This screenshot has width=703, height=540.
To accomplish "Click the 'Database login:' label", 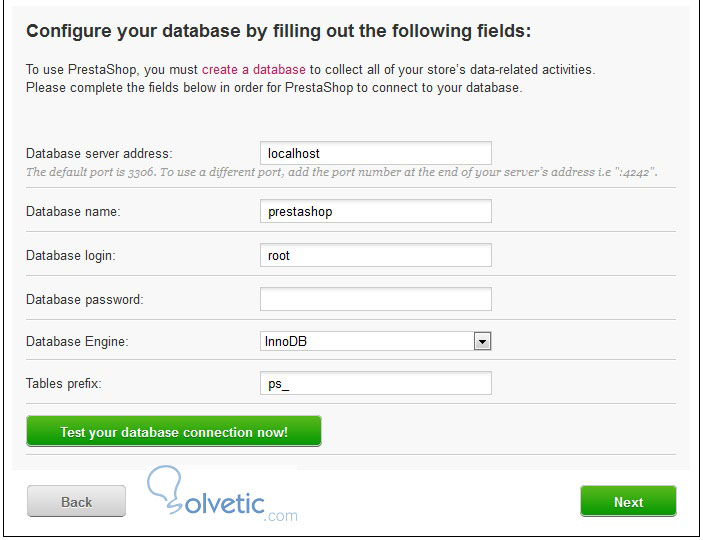I will [71, 255].
